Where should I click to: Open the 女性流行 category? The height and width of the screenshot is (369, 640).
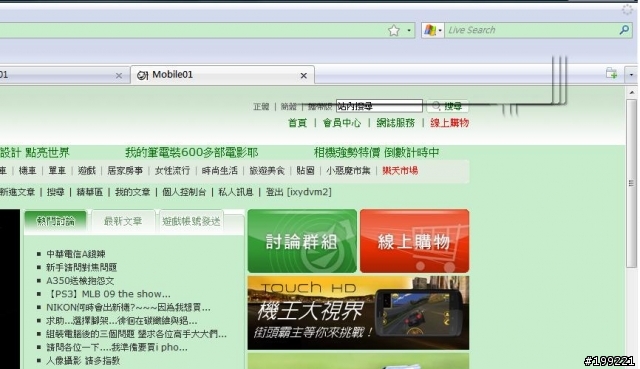pyautogui.click(x=172, y=171)
